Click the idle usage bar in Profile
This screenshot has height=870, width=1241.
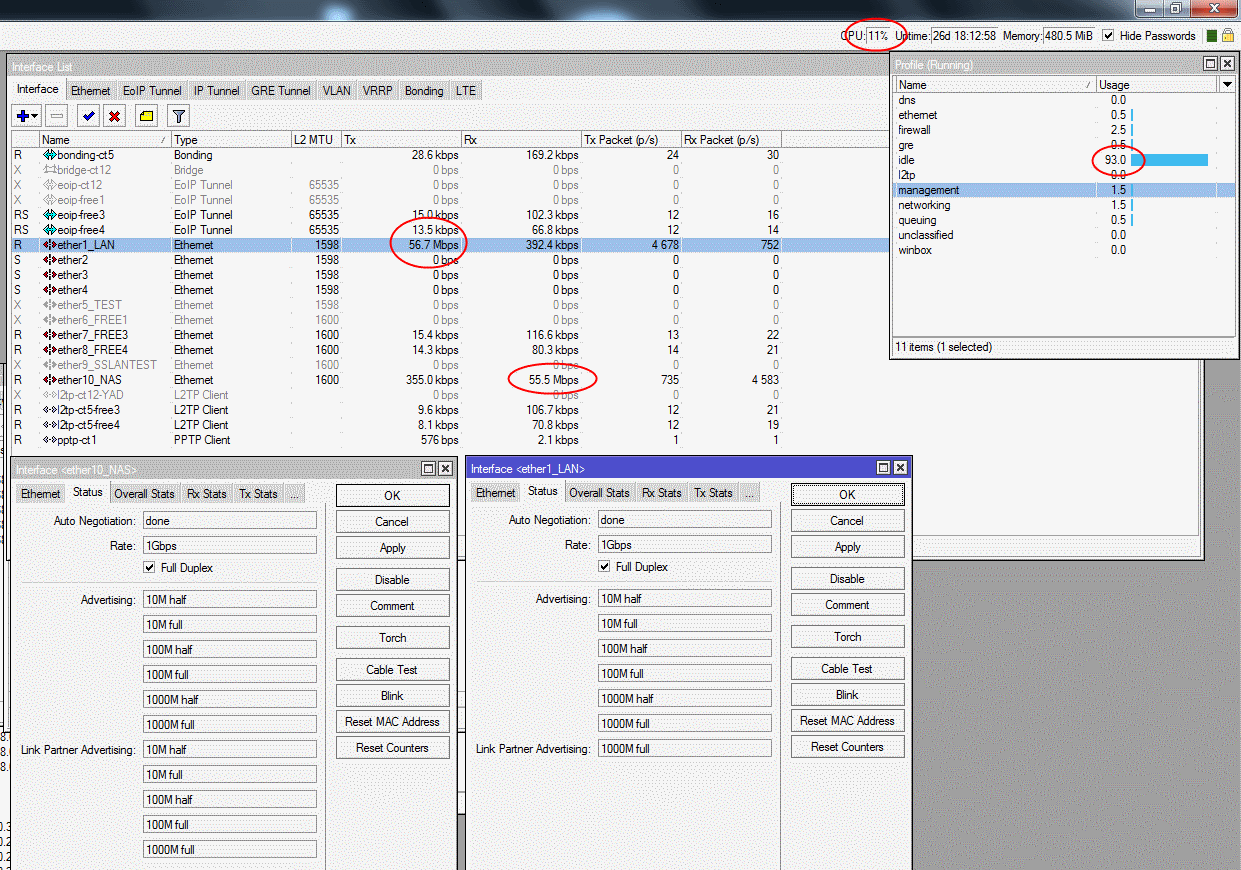click(1170, 160)
